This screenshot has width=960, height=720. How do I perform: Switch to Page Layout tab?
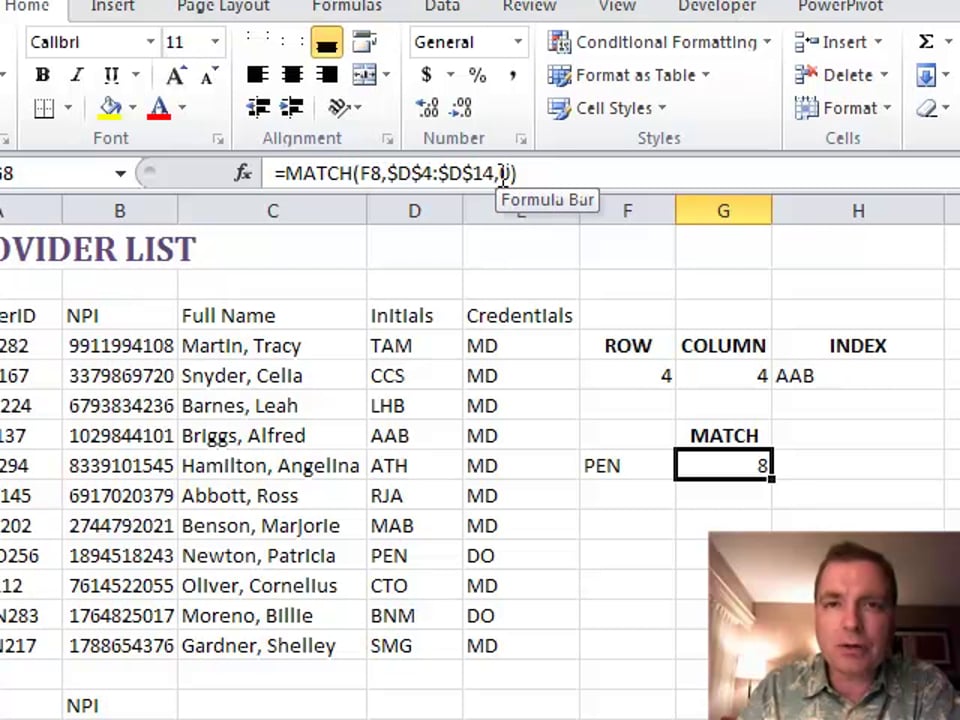[223, 6]
